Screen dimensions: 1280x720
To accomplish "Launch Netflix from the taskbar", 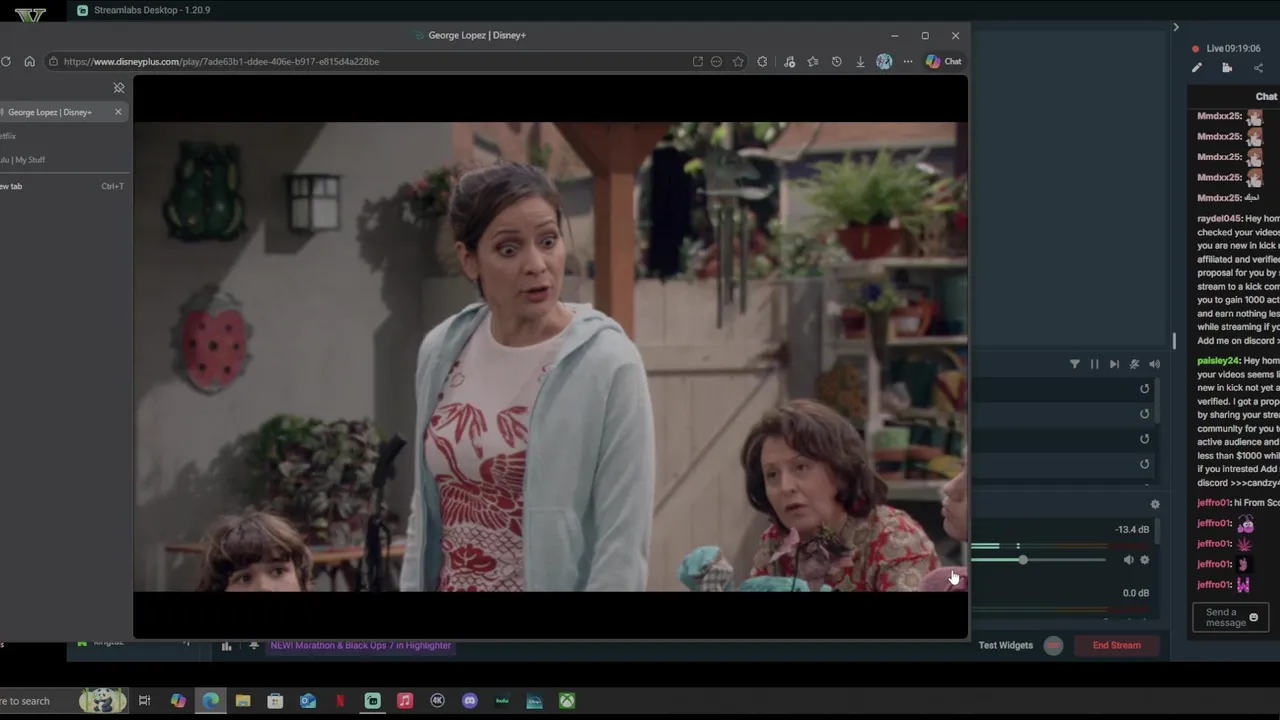I will pyautogui.click(x=340, y=701).
